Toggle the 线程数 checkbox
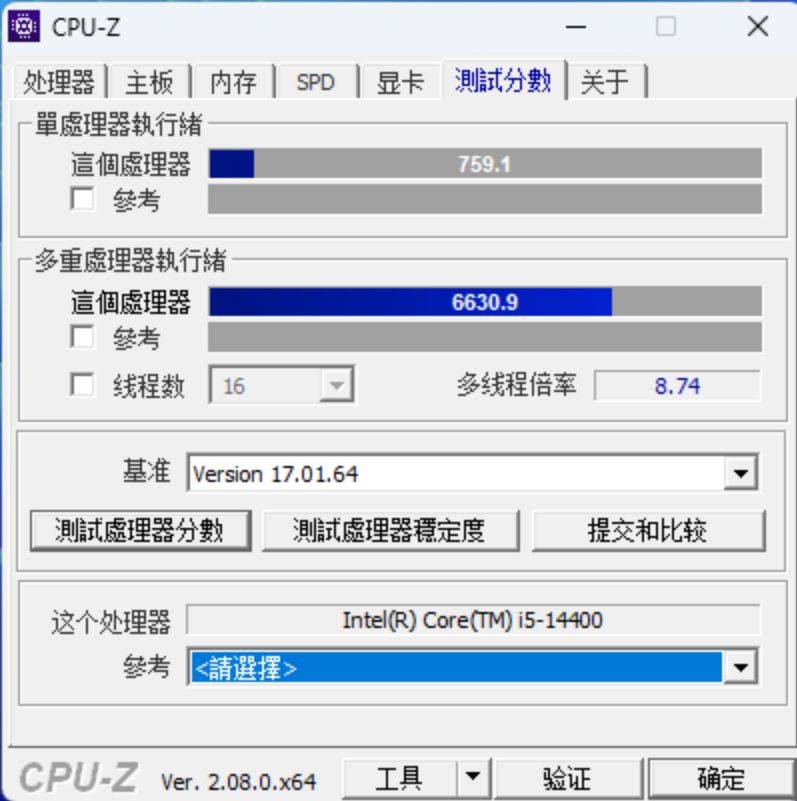 (x=82, y=385)
